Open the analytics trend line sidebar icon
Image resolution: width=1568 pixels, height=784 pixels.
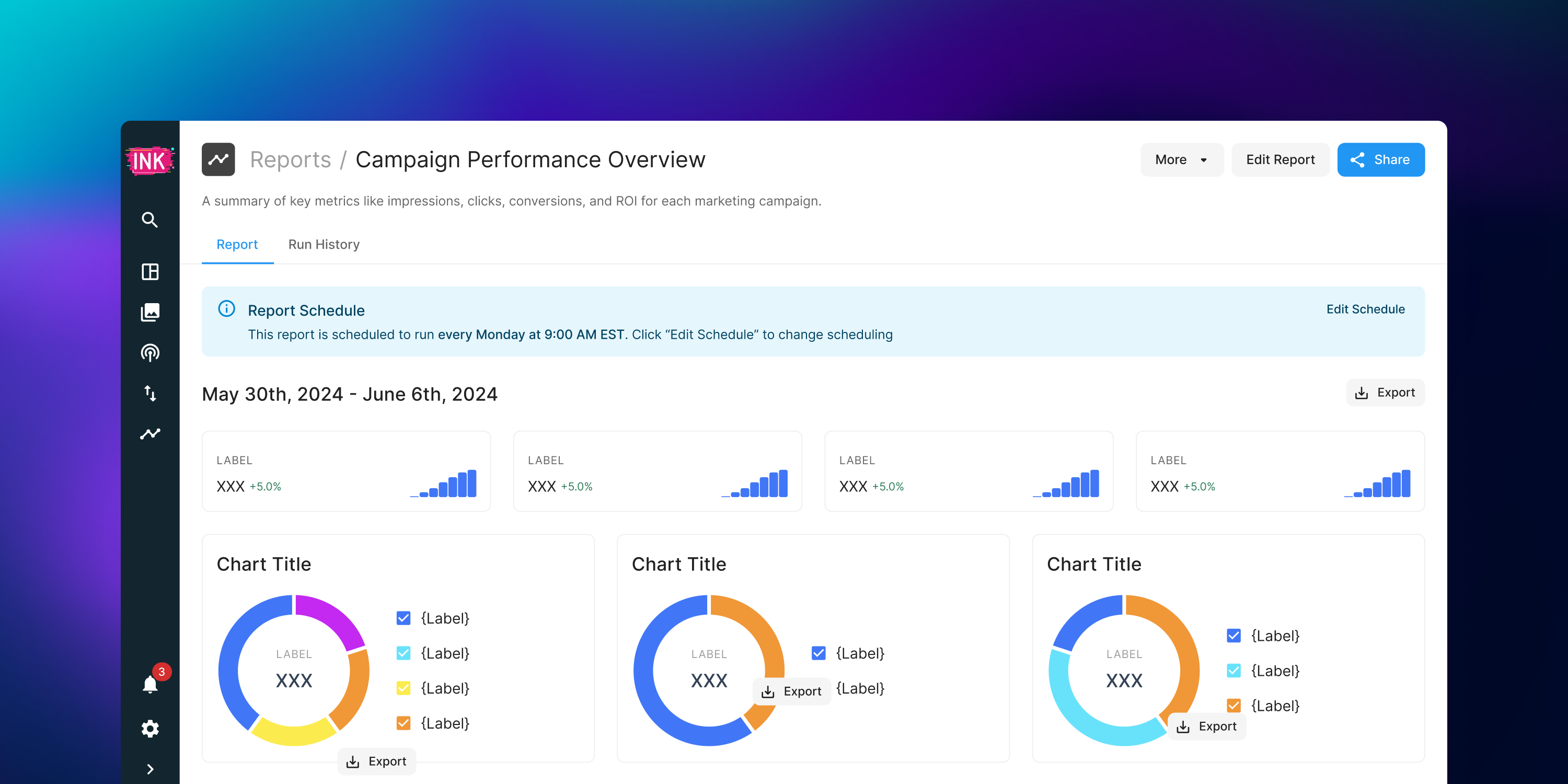(x=149, y=433)
